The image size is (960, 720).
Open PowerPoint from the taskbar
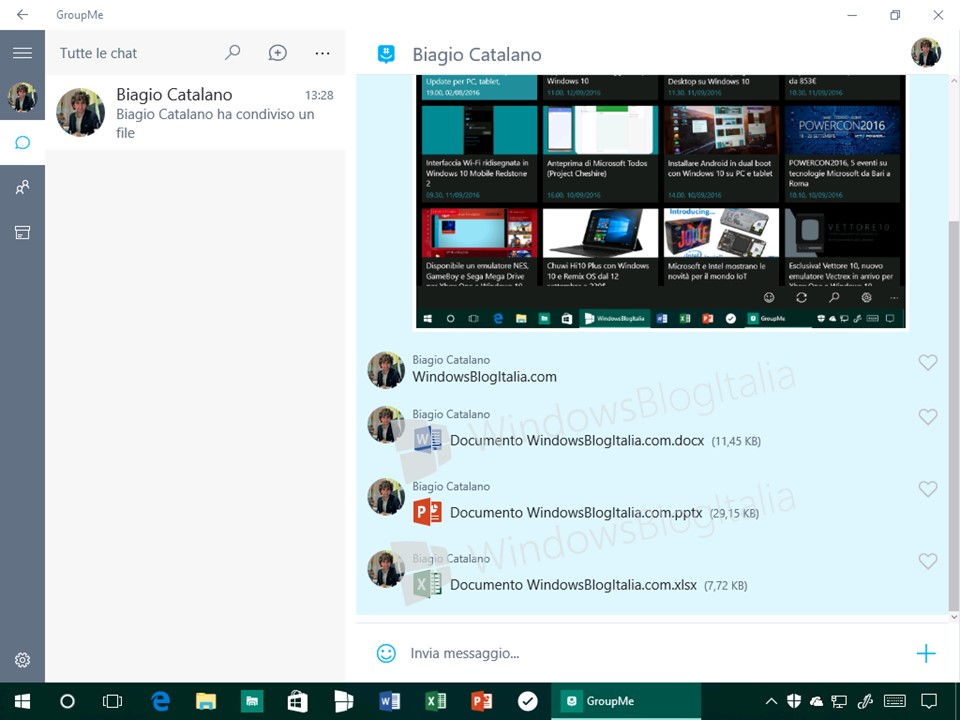click(x=481, y=701)
